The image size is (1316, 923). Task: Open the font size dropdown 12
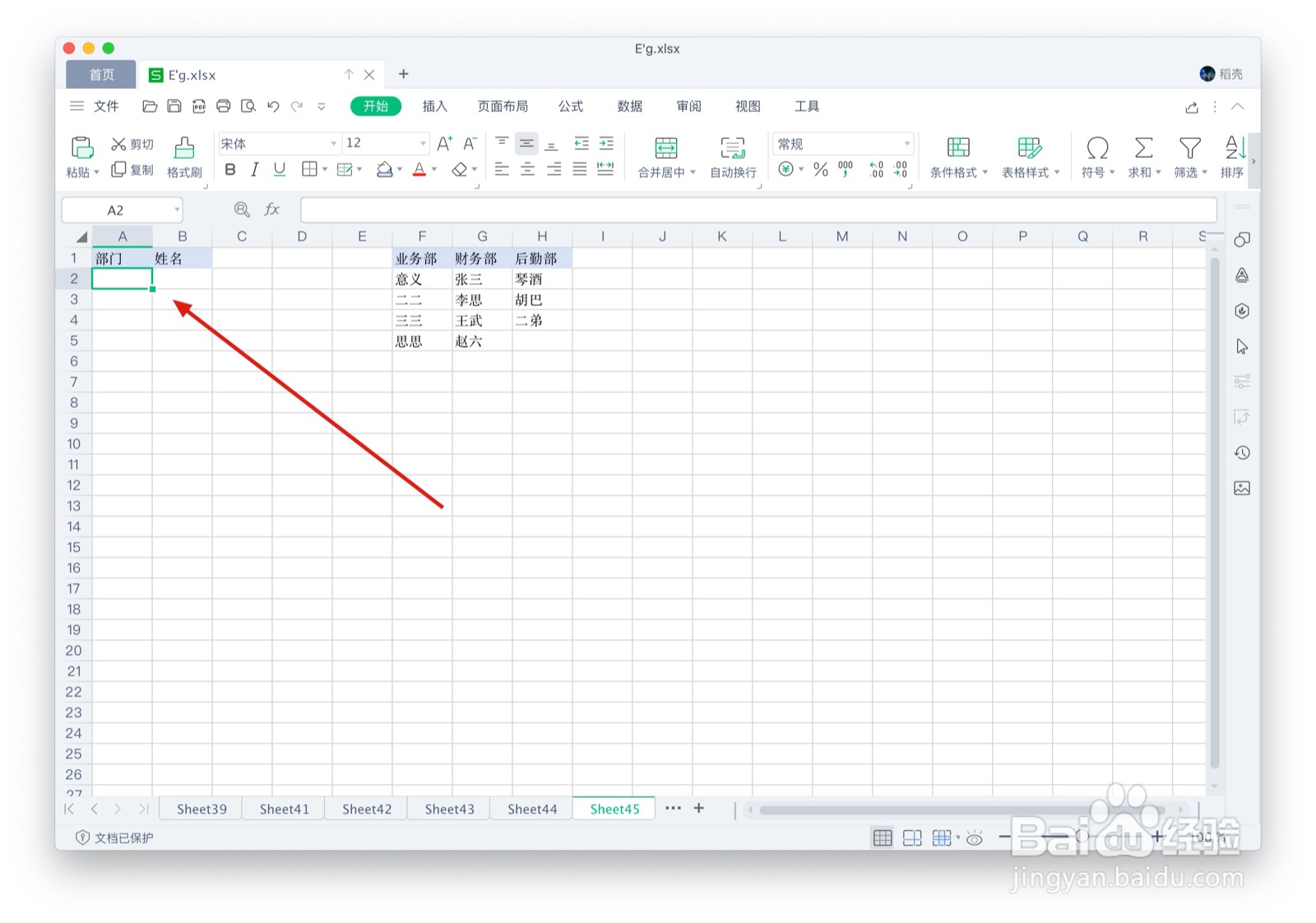coord(423,144)
